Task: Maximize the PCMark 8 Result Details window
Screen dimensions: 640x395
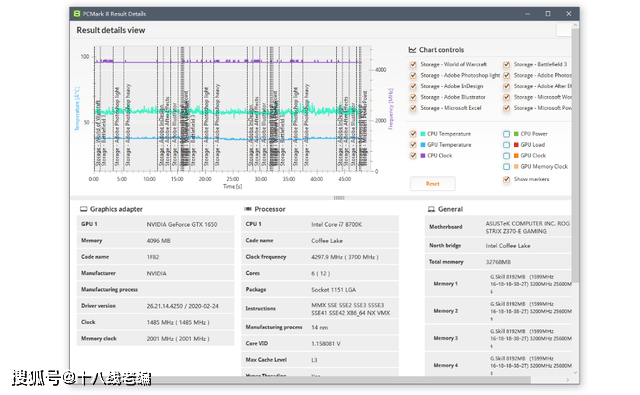Action: 548,13
